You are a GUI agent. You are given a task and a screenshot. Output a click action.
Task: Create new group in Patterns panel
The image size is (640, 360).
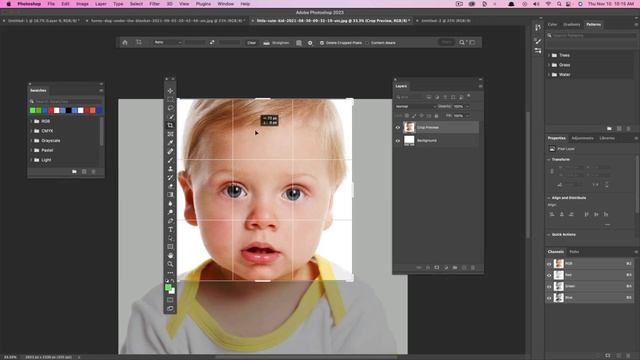(609, 129)
